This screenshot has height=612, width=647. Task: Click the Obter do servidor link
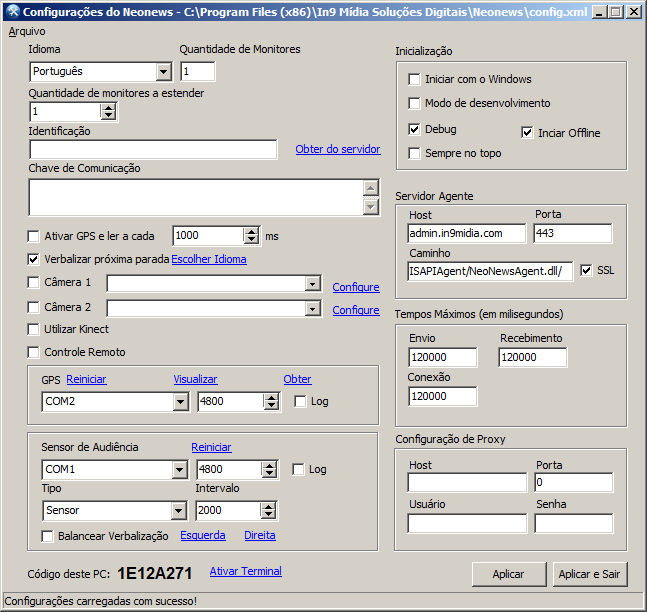[338, 149]
